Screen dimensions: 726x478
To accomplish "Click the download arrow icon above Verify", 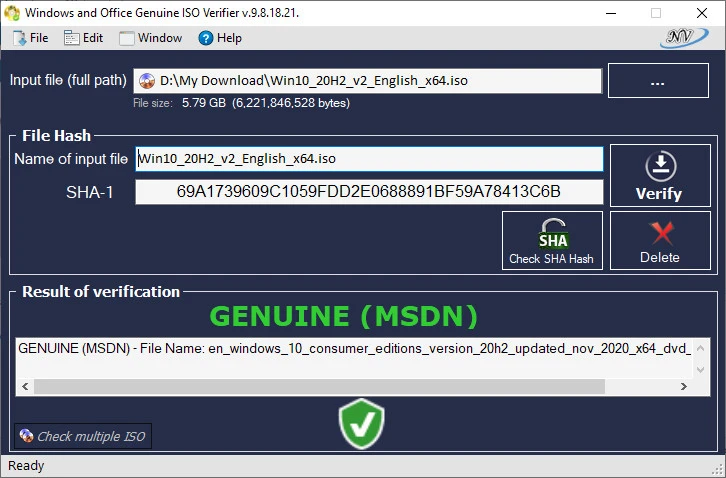I will 661,166.
